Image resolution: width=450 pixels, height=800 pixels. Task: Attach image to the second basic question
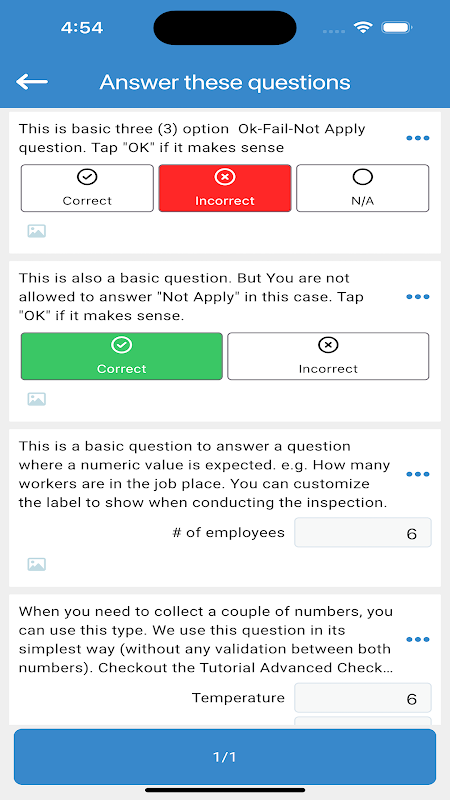[37, 399]
